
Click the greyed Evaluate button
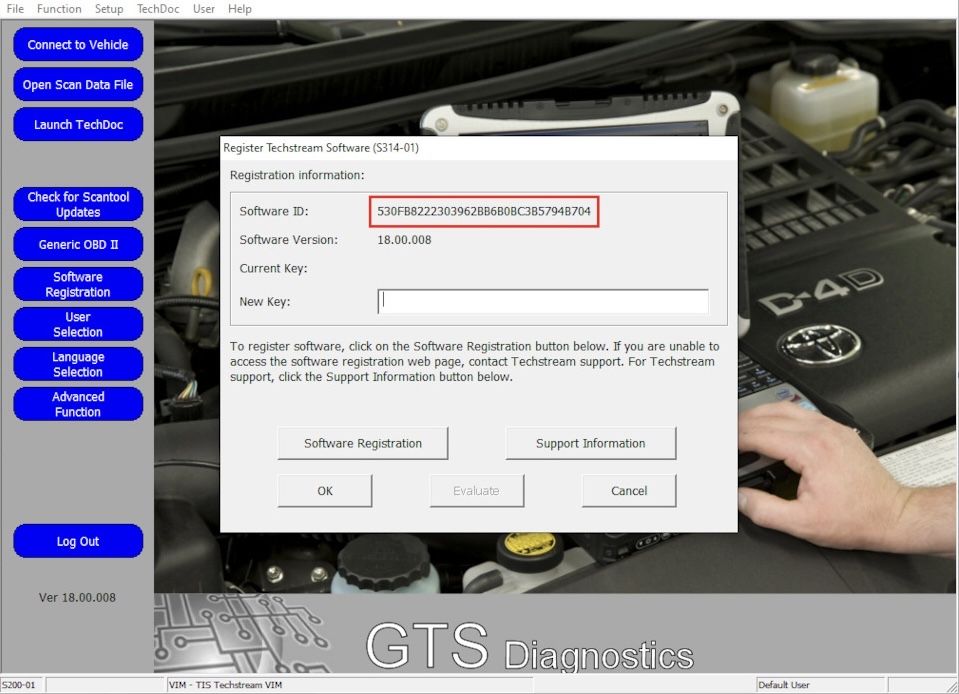(x=476, y=491)
